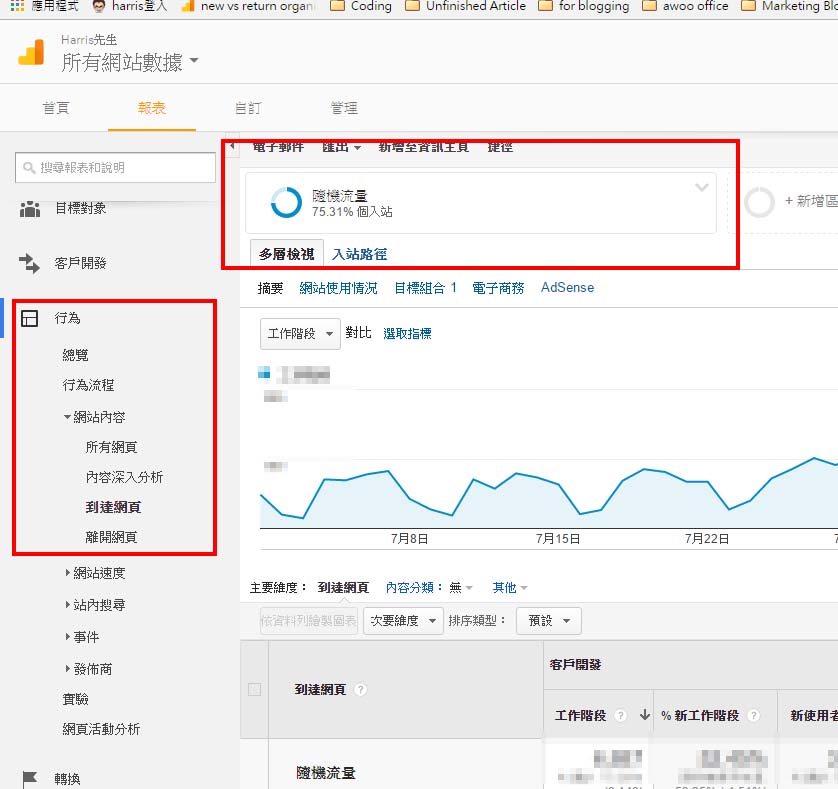838x789 pixels.
Task: Click the Google Analytics logo icon
Action: [31, 52]
